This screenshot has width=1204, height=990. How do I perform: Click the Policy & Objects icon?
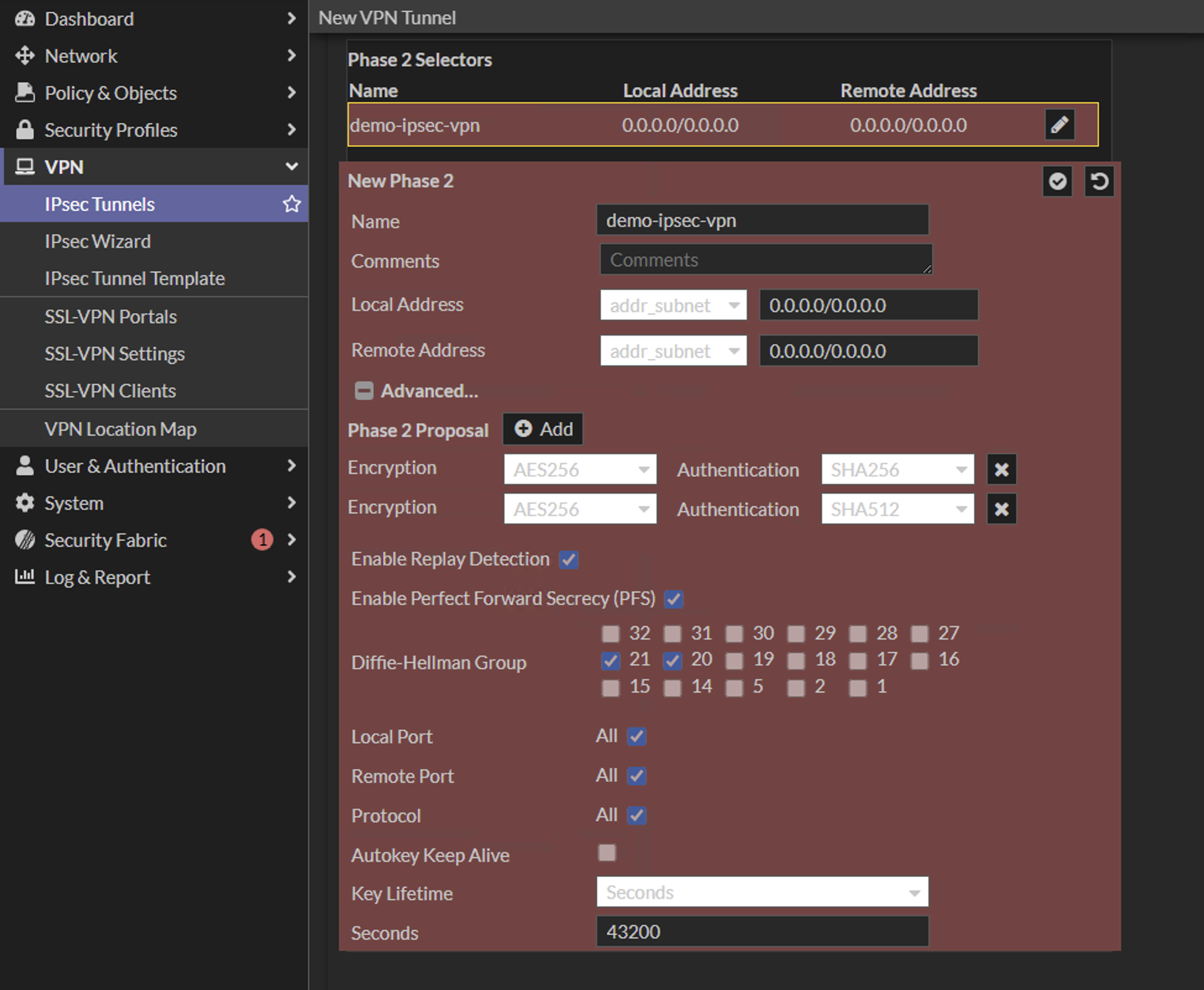(x=25, y=93)
